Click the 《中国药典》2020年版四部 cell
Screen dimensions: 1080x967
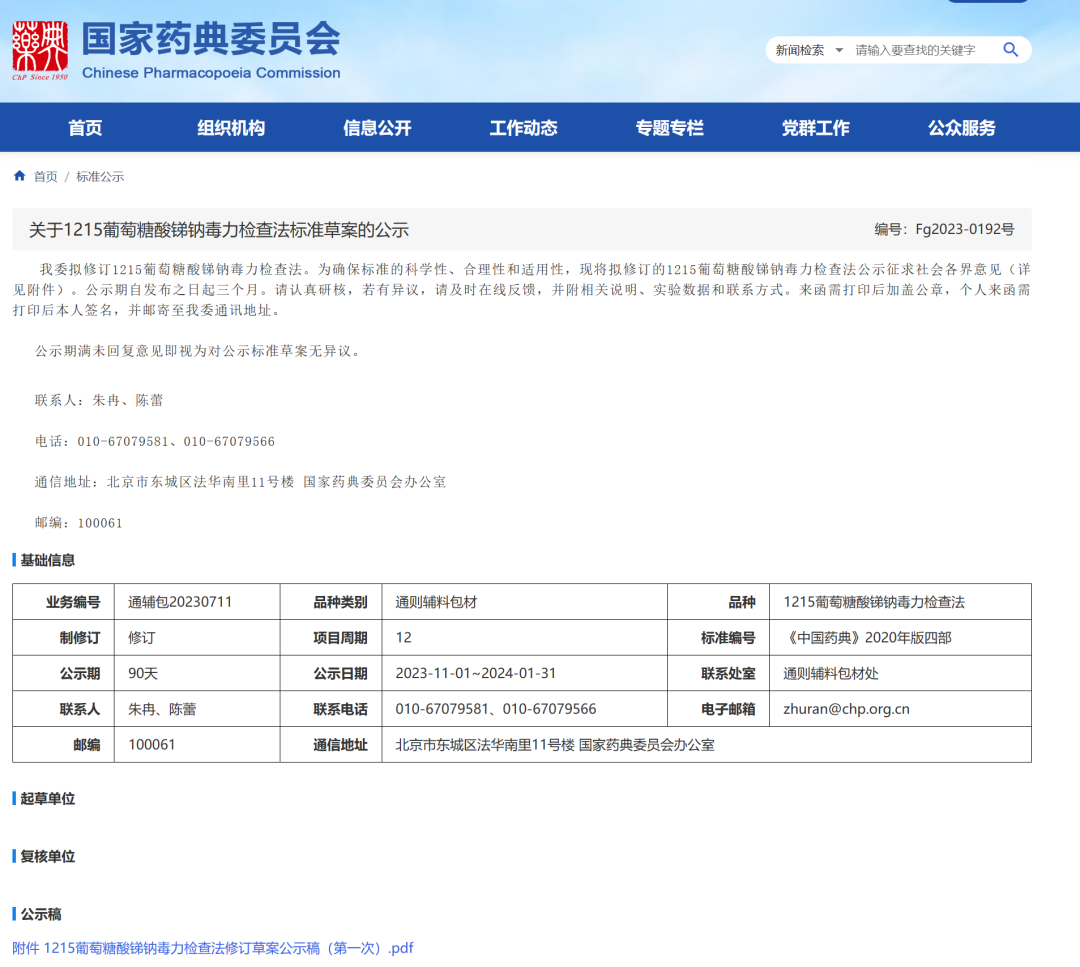(900, 638)
